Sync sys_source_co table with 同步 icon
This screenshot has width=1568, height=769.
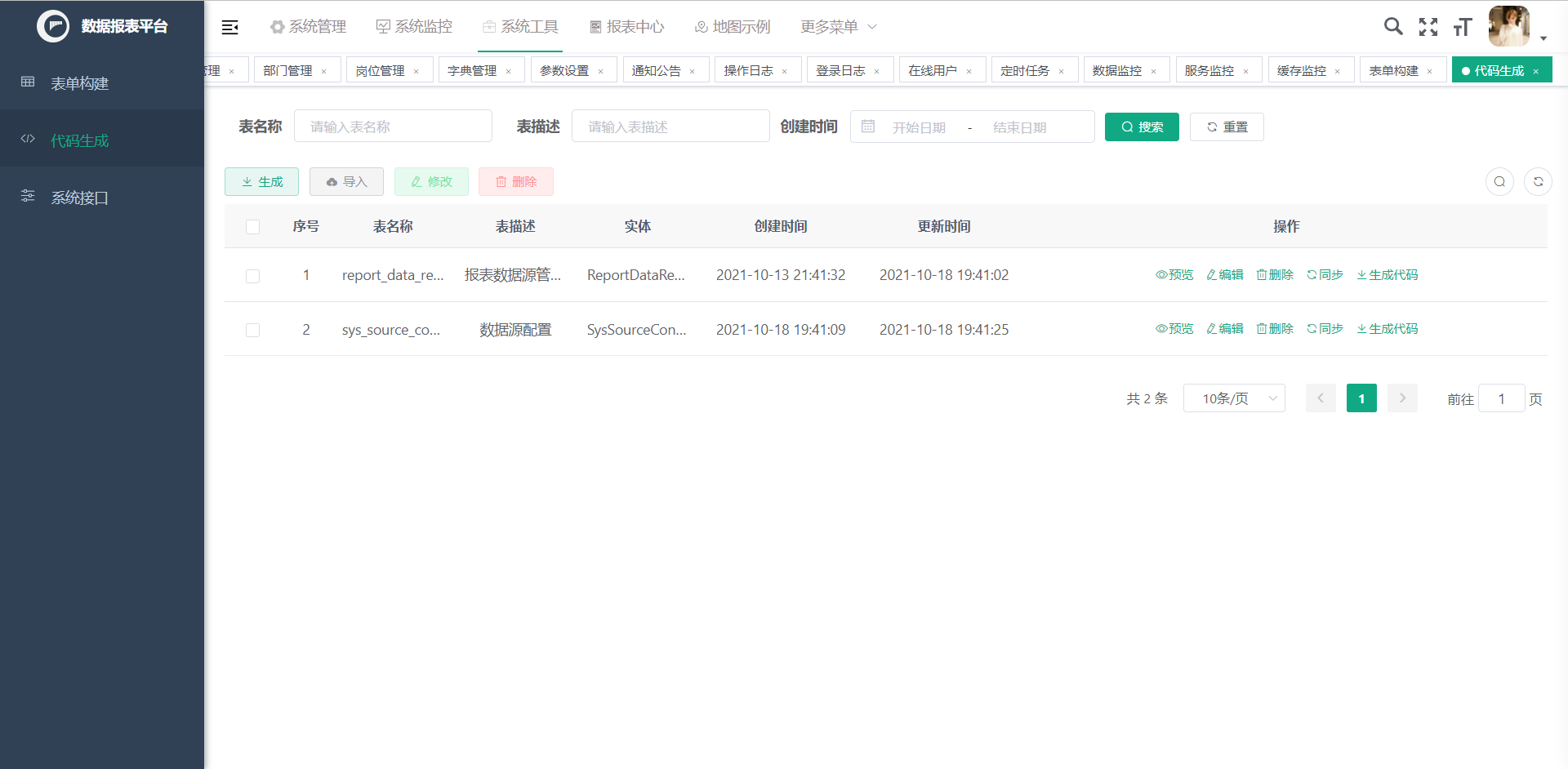coord(1324,329)
